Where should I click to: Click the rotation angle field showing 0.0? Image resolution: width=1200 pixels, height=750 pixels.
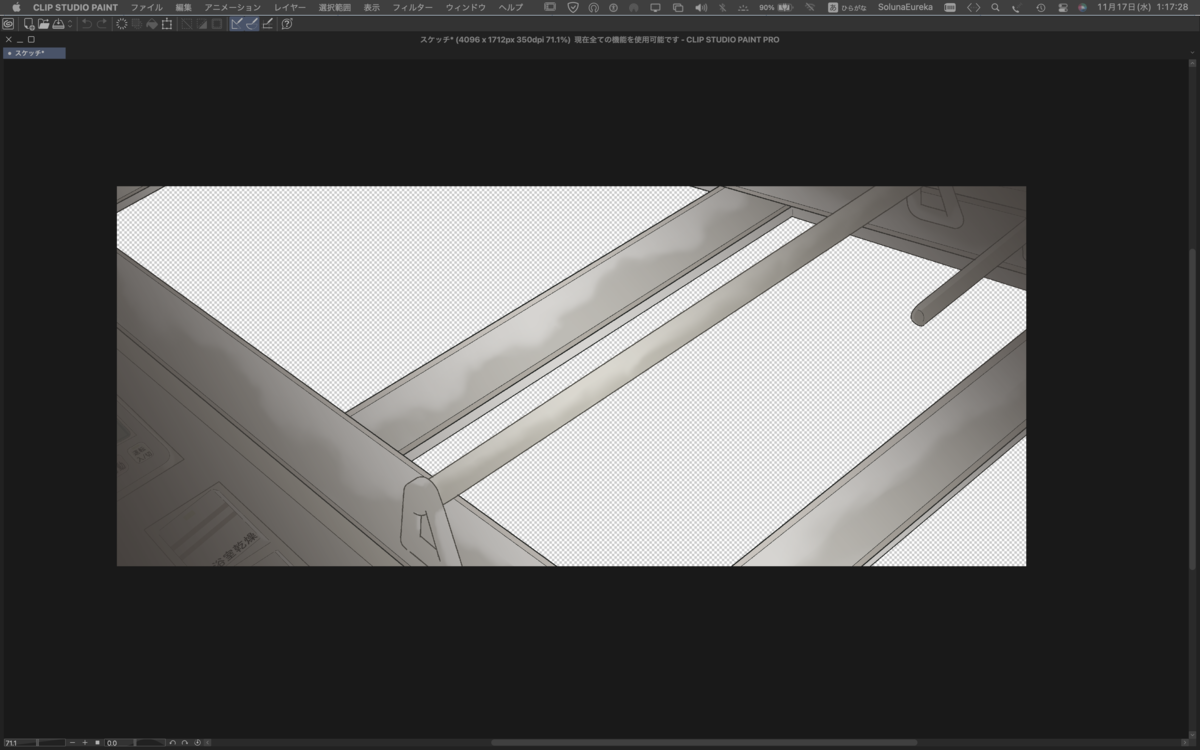pos(114,743)
